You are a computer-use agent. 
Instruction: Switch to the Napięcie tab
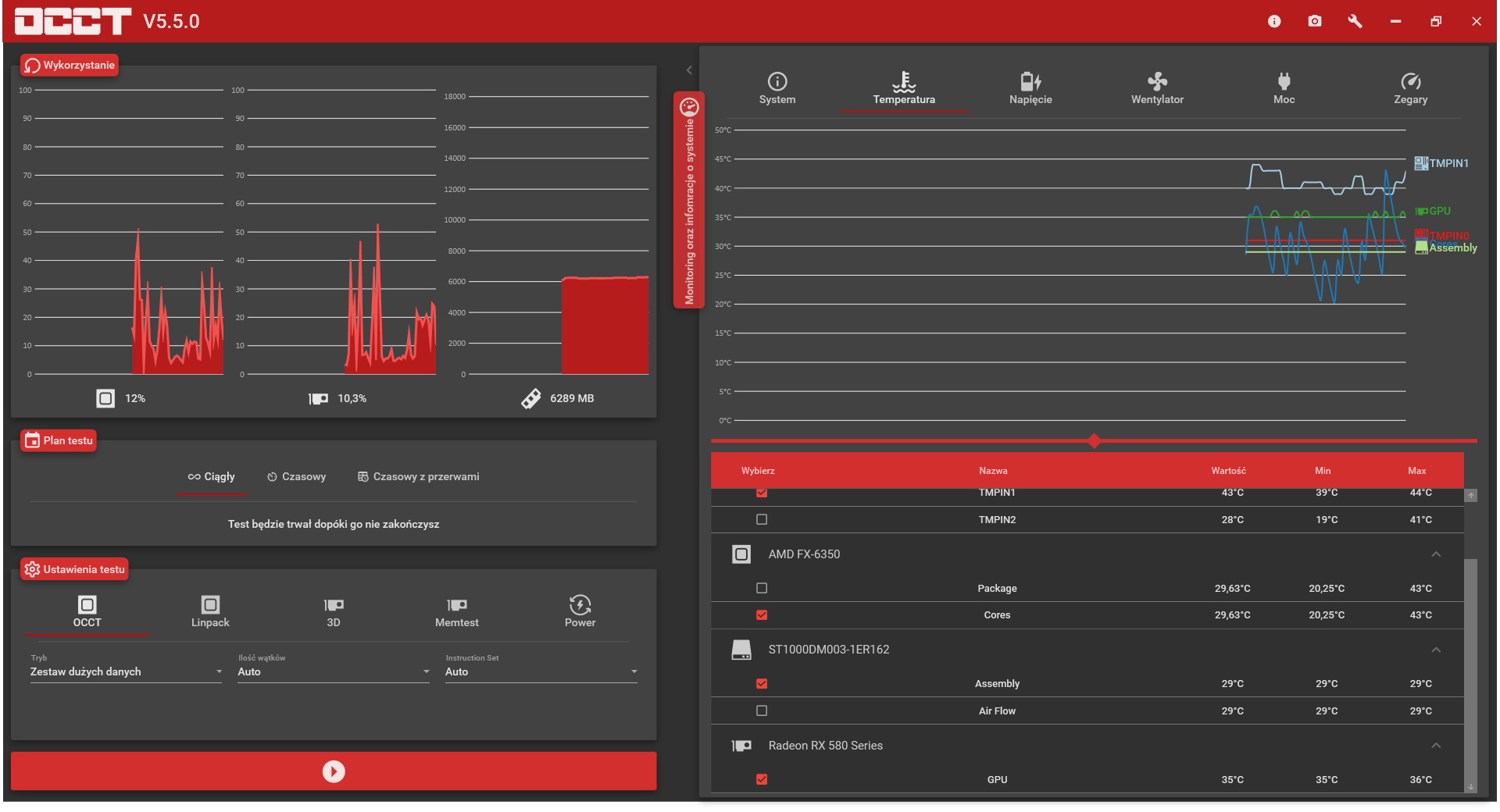coord(1030,88)
